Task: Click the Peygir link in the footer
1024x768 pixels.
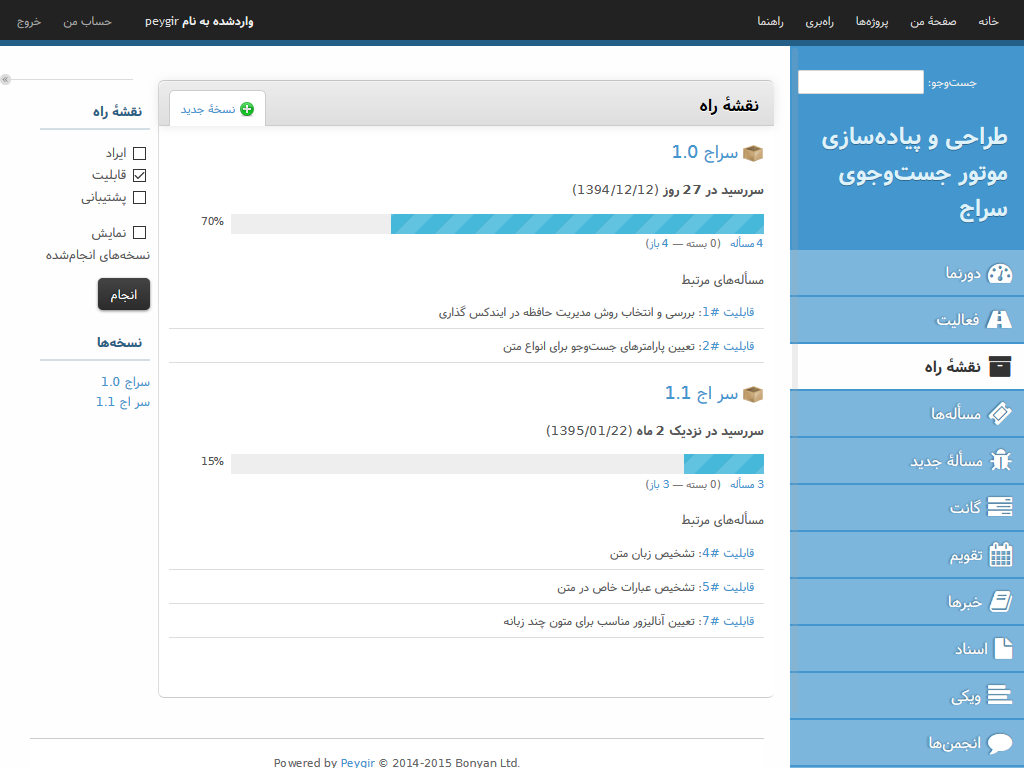Action: (x=358, y=763)
